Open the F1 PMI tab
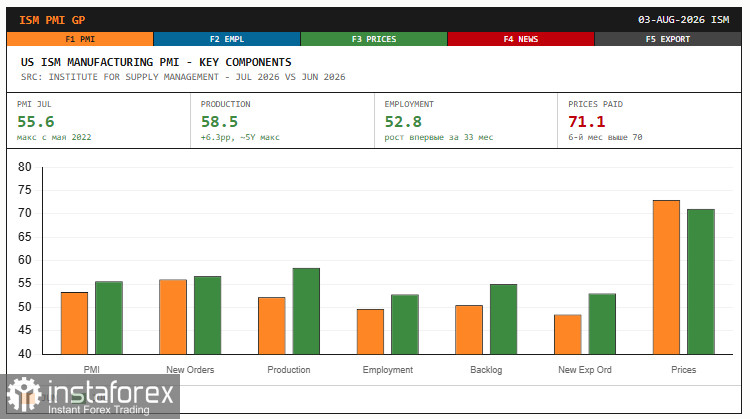 coord(80,39)
